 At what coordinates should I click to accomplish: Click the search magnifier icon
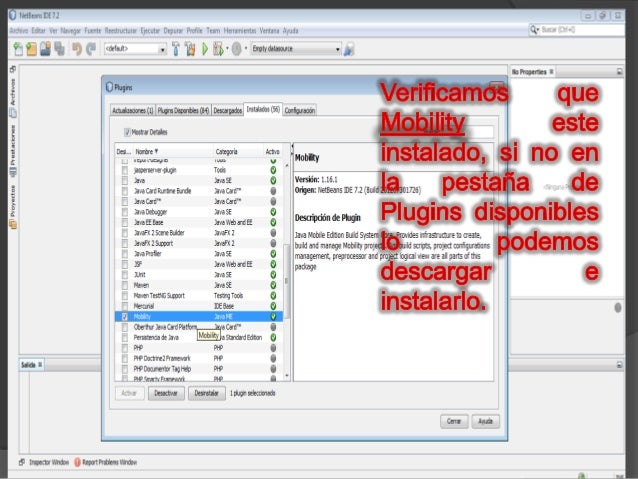tap(534, 30)
